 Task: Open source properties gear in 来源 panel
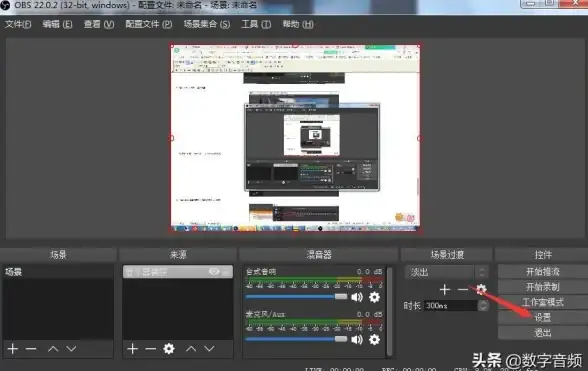(169, 349)
